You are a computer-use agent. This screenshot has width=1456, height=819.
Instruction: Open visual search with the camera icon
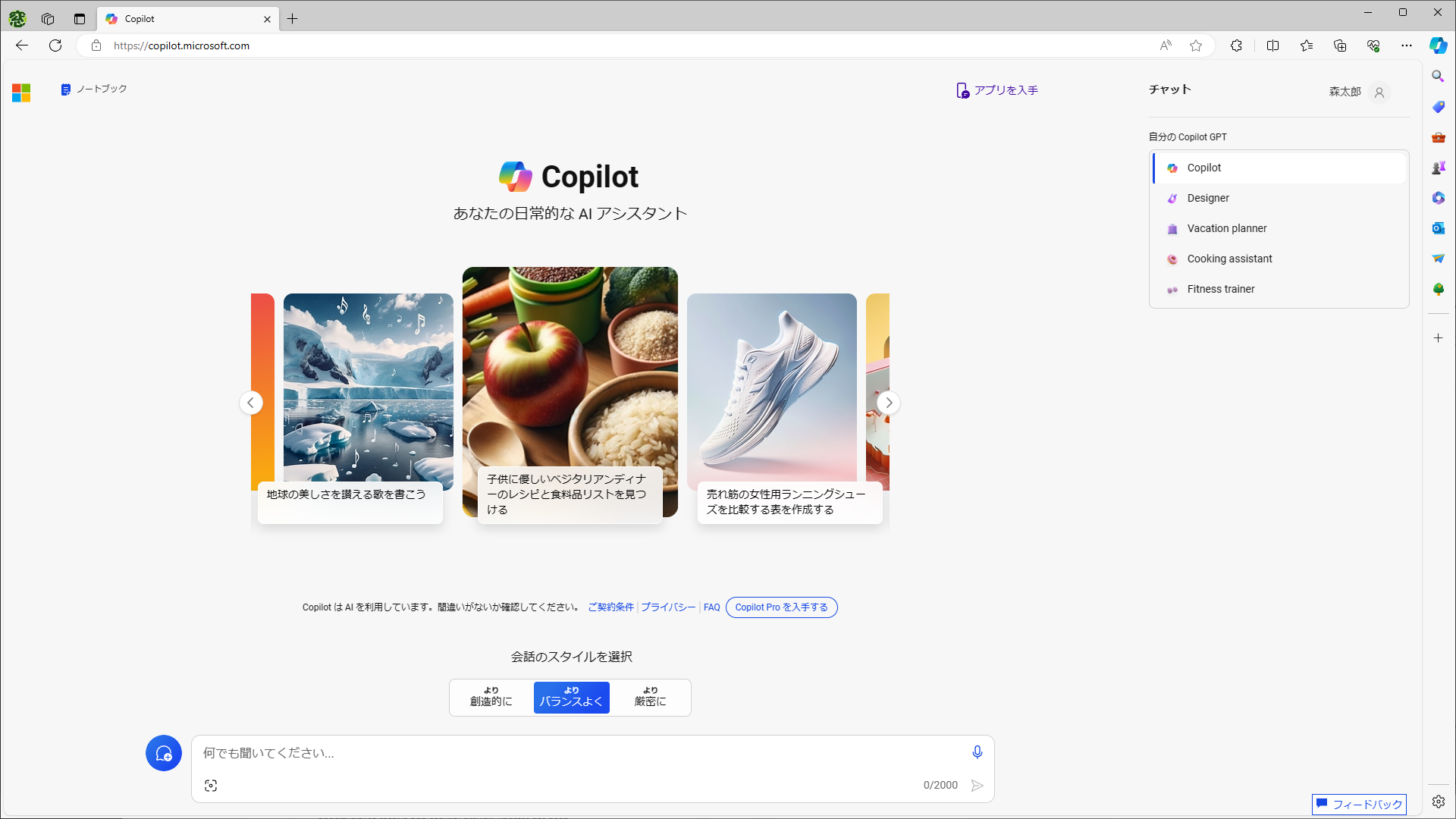pos(211,785)
